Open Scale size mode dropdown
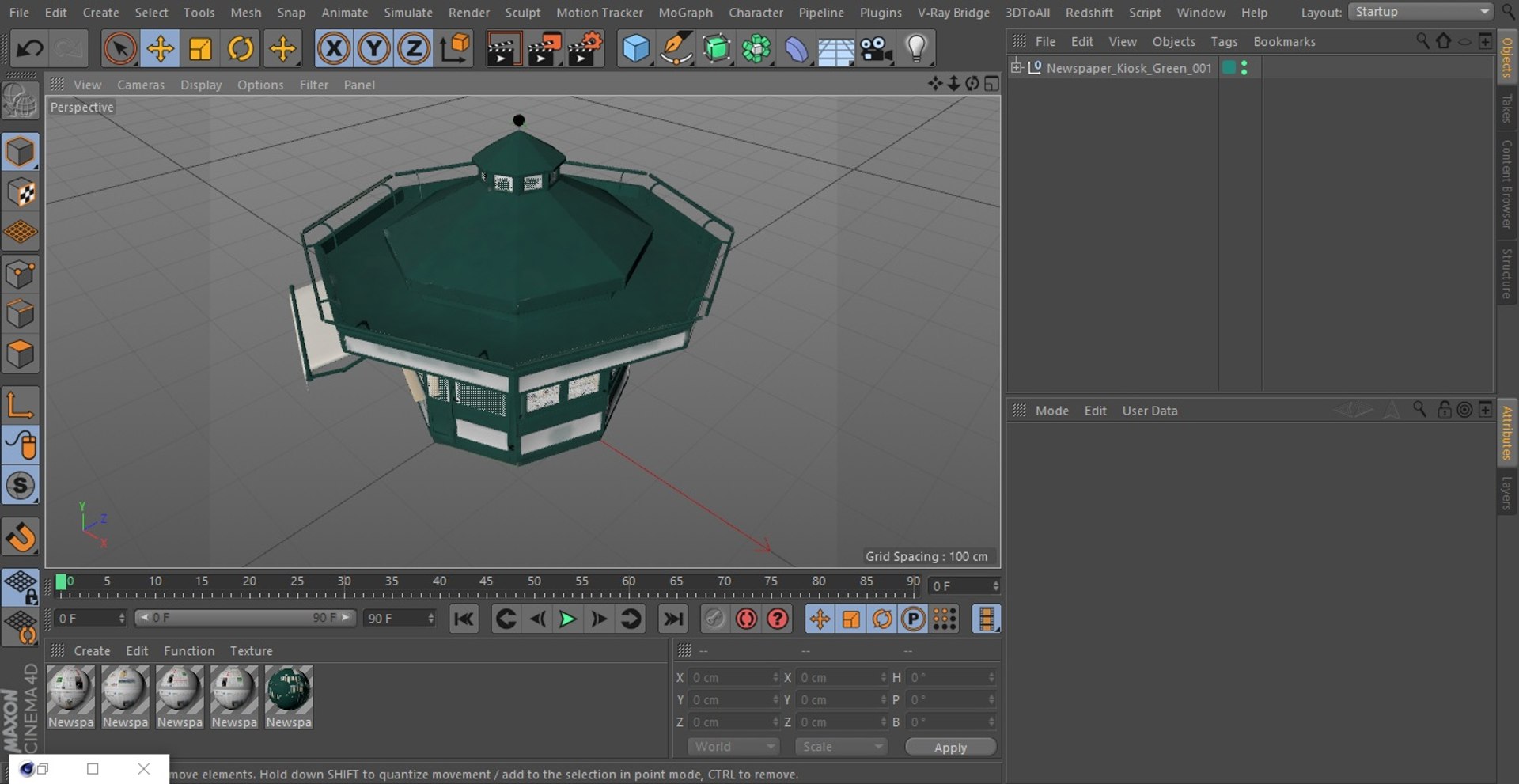 click(x=841, y=747)
